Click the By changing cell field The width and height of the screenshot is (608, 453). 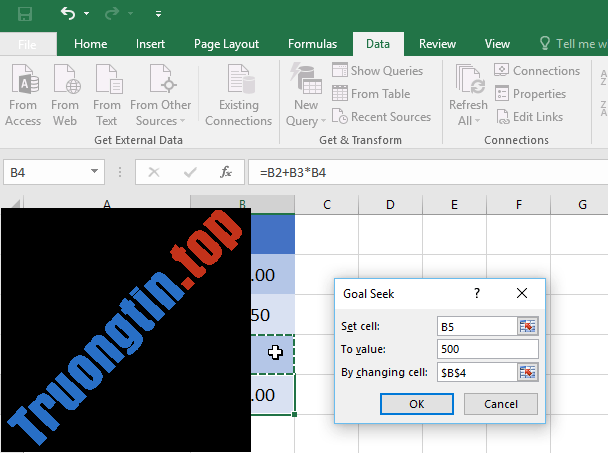point(477,372)
